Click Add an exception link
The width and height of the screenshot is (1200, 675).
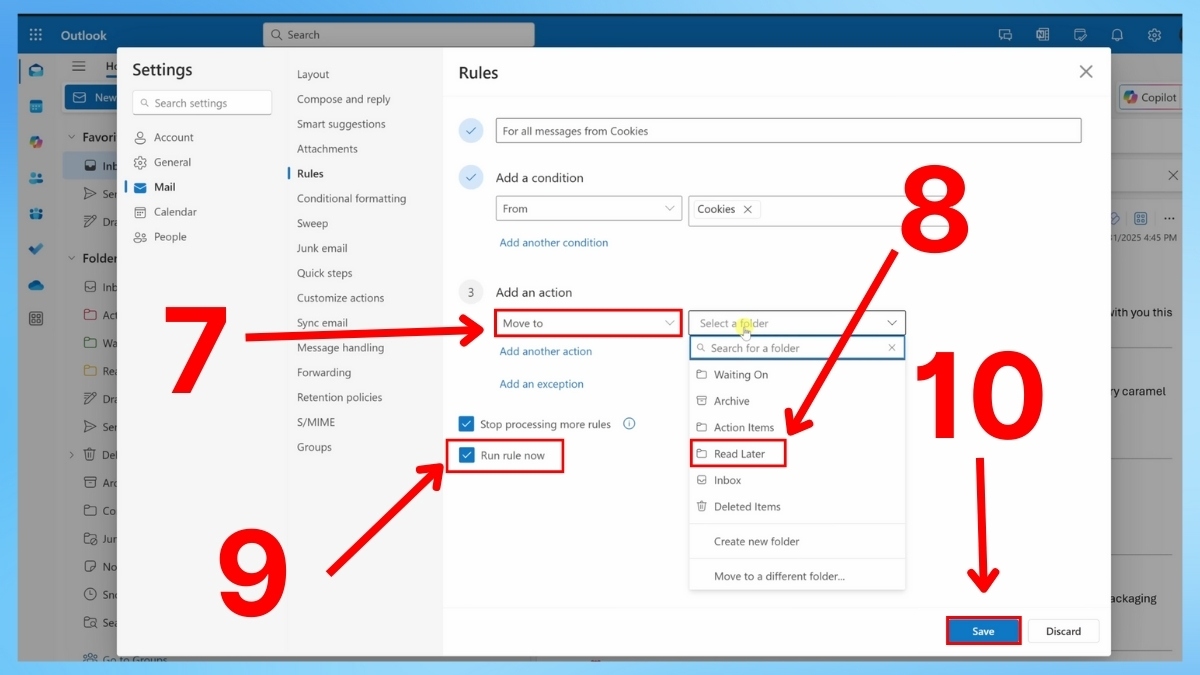(x=541, y=384)
